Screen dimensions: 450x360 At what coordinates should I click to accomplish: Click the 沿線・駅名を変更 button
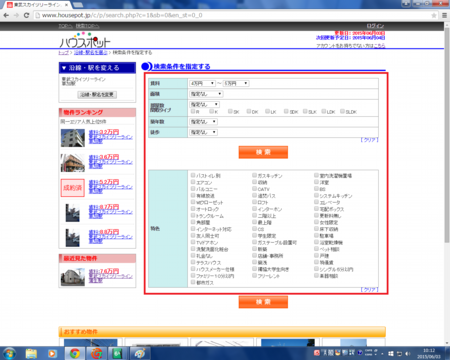97,95
